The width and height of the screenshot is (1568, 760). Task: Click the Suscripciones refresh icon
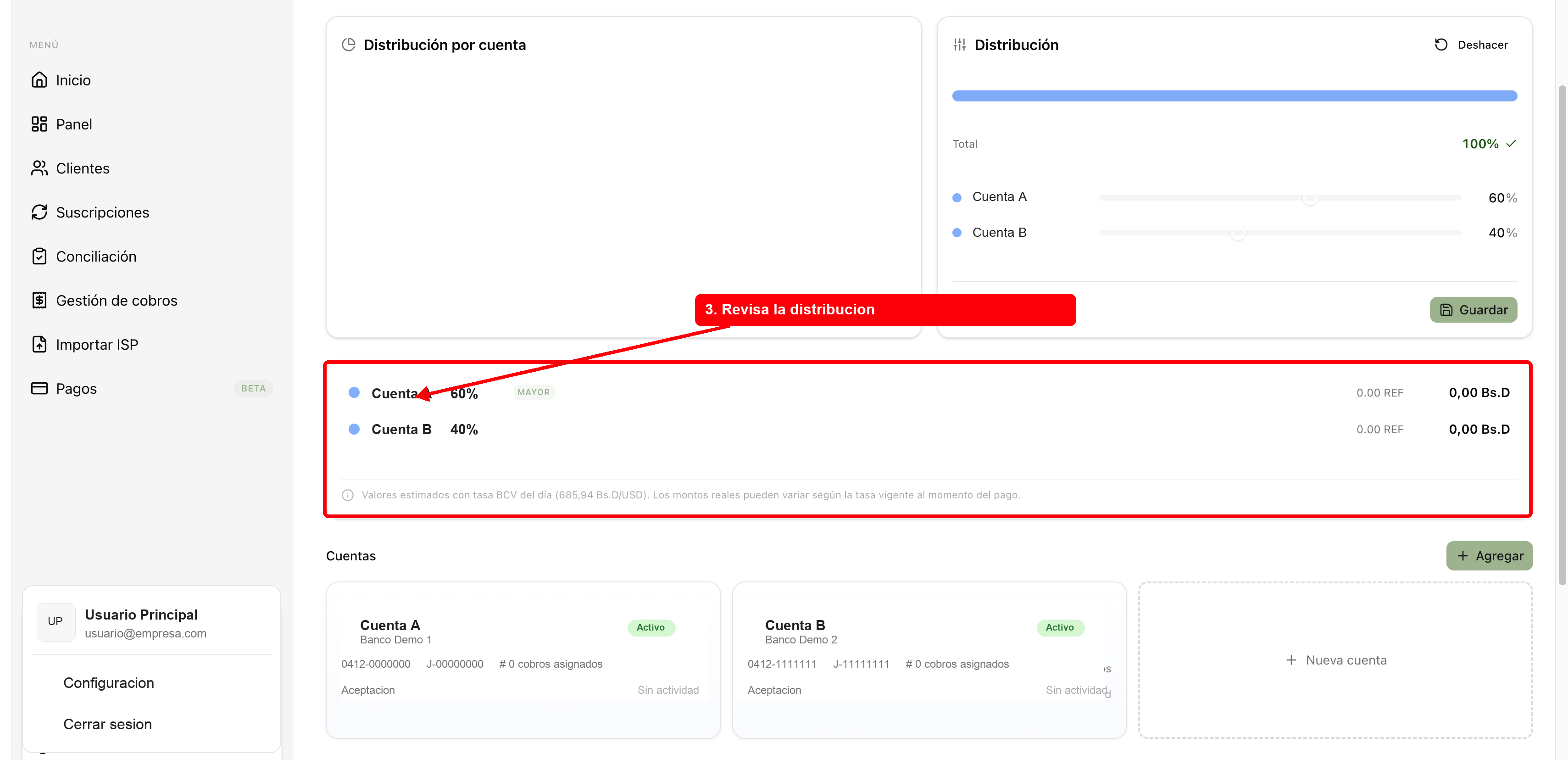click(x=39, y=212)
